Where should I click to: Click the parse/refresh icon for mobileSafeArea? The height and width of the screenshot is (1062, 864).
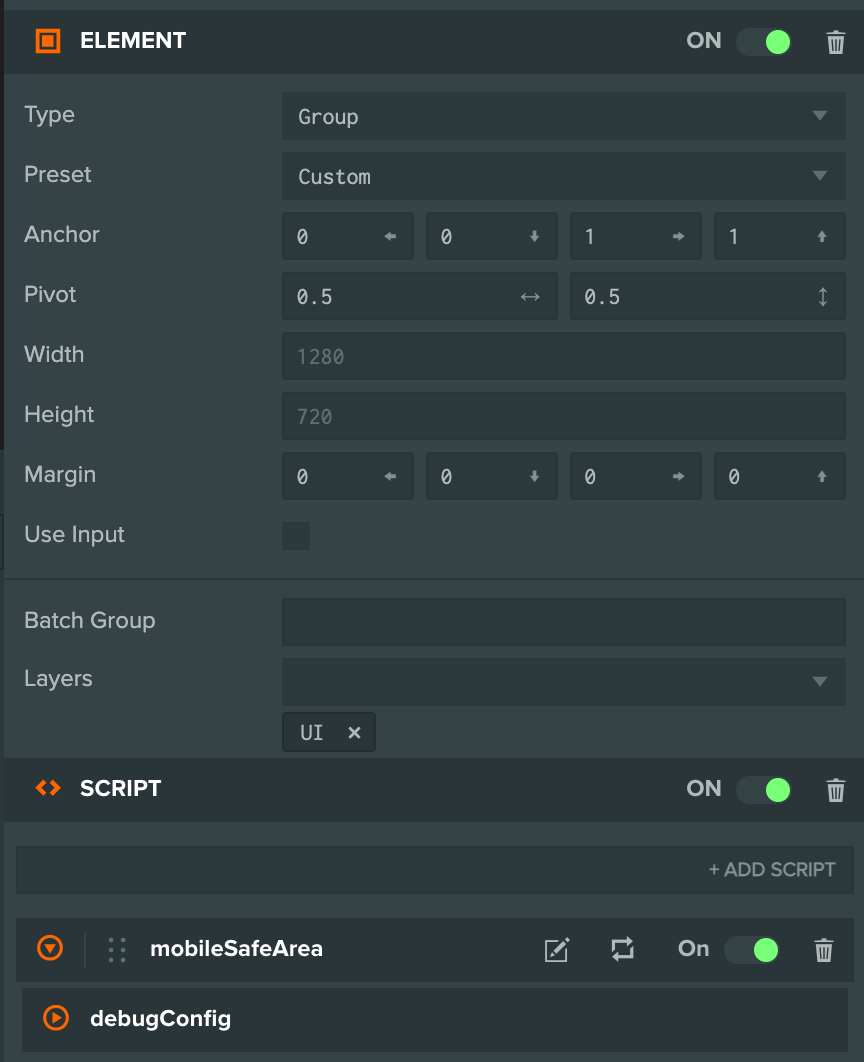(622, 949)
